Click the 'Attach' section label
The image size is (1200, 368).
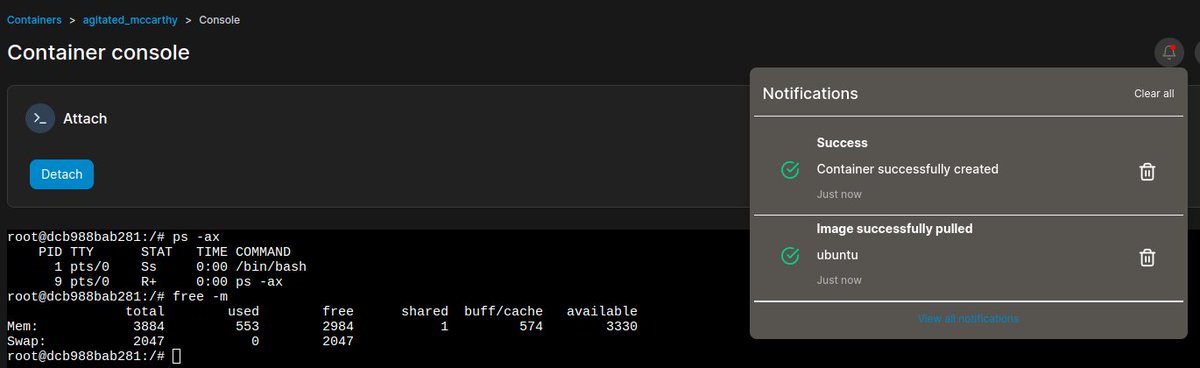coord(85,118)
